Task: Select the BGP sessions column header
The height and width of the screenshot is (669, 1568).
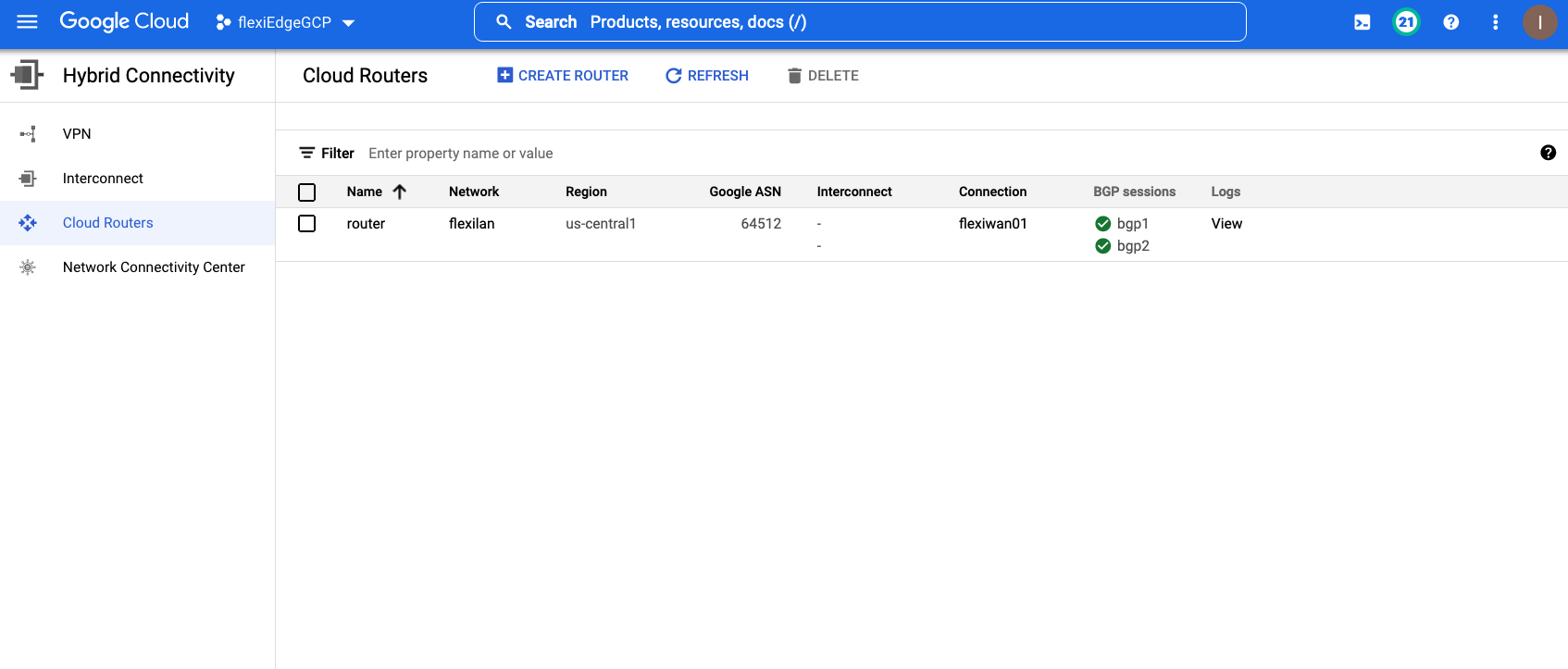Action: point(1135,192)
